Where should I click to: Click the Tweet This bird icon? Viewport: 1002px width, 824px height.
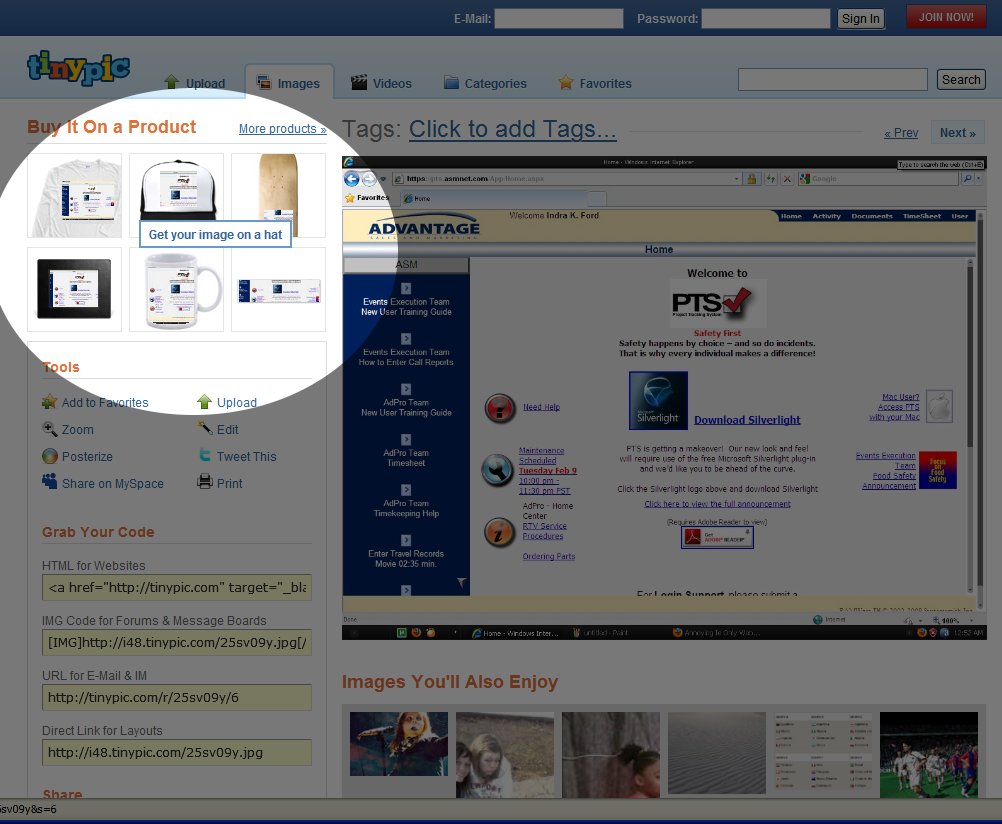(205, 456)
